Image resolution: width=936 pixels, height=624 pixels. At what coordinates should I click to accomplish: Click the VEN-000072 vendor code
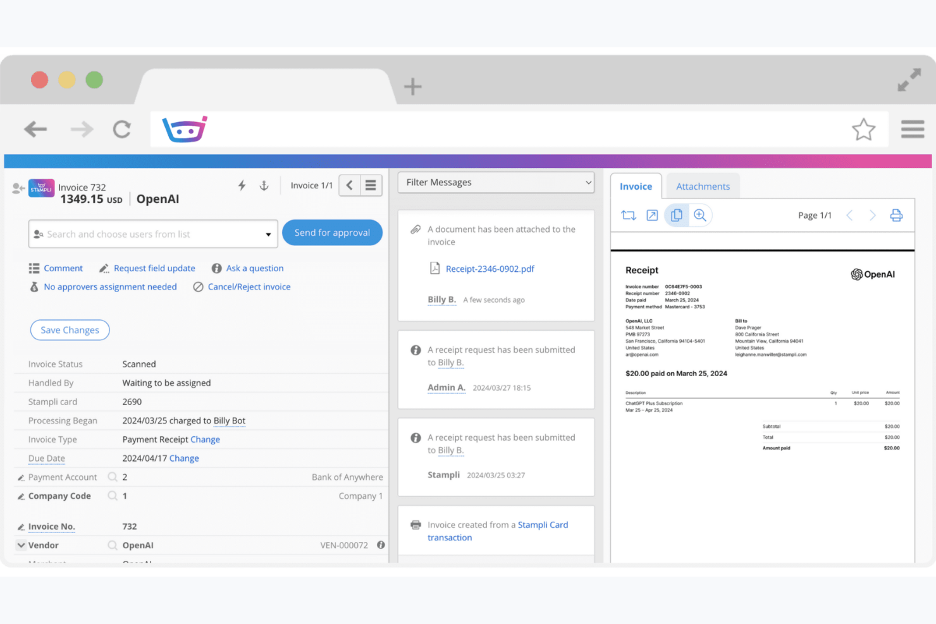click(344, 545)
